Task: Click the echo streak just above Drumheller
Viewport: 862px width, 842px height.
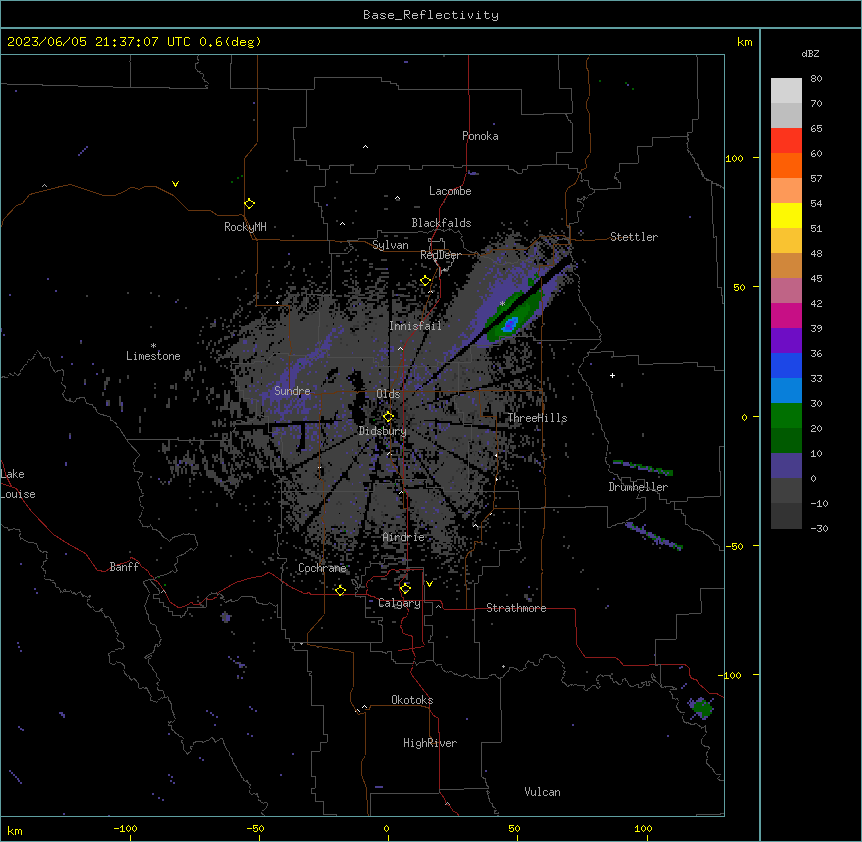Action: coord(643,468)
